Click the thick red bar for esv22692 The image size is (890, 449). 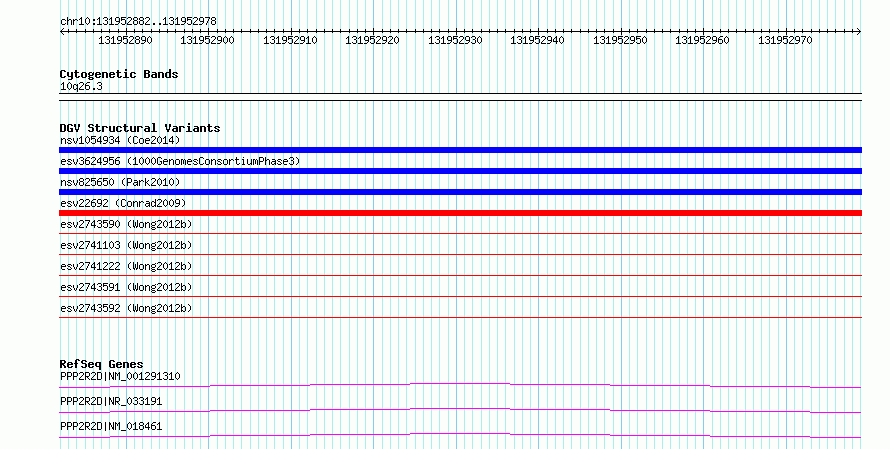coord(460,213)
